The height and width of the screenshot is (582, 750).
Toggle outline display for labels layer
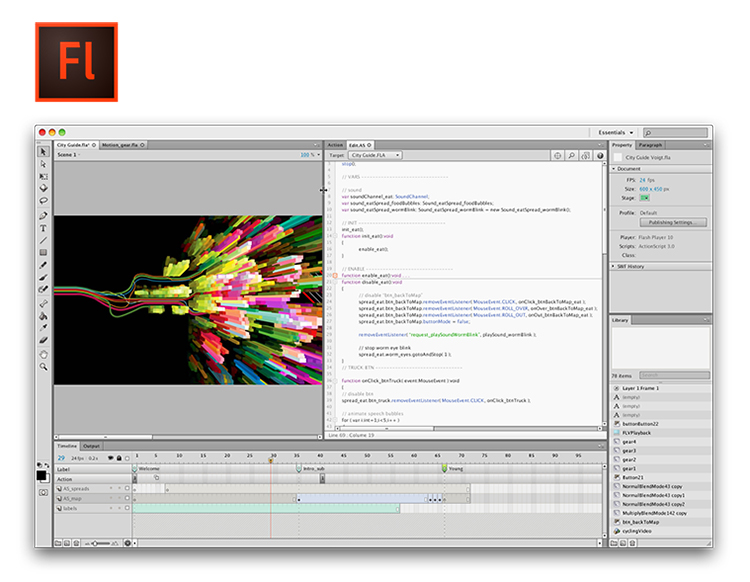point(127,508)
